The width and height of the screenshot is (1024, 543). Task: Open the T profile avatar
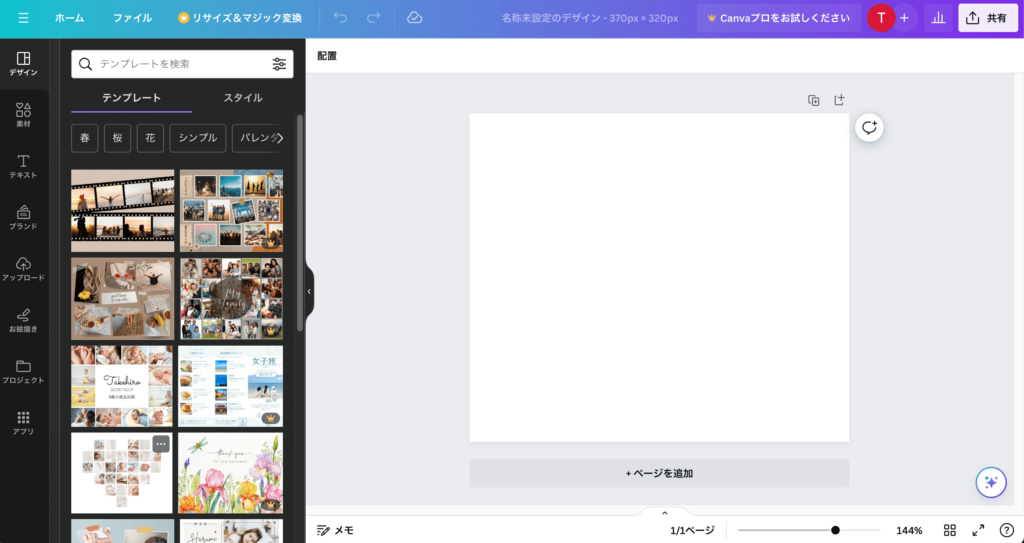(x=881, y=18)
